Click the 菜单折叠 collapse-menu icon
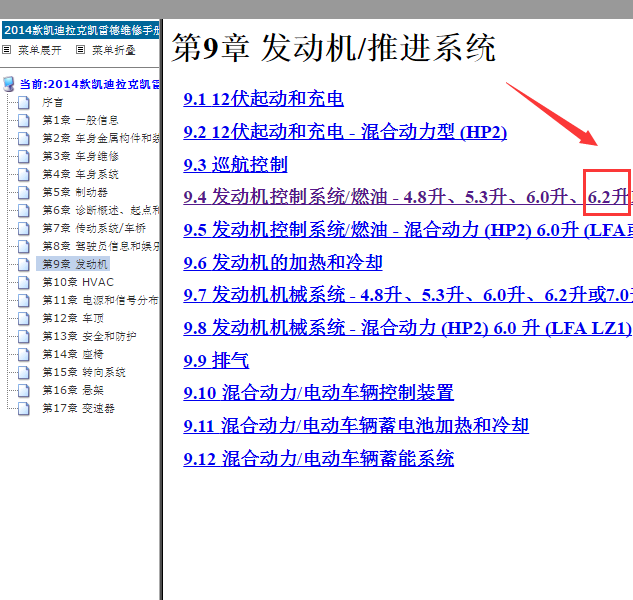This screenshot has width=633, height=600. click(80, 50)
